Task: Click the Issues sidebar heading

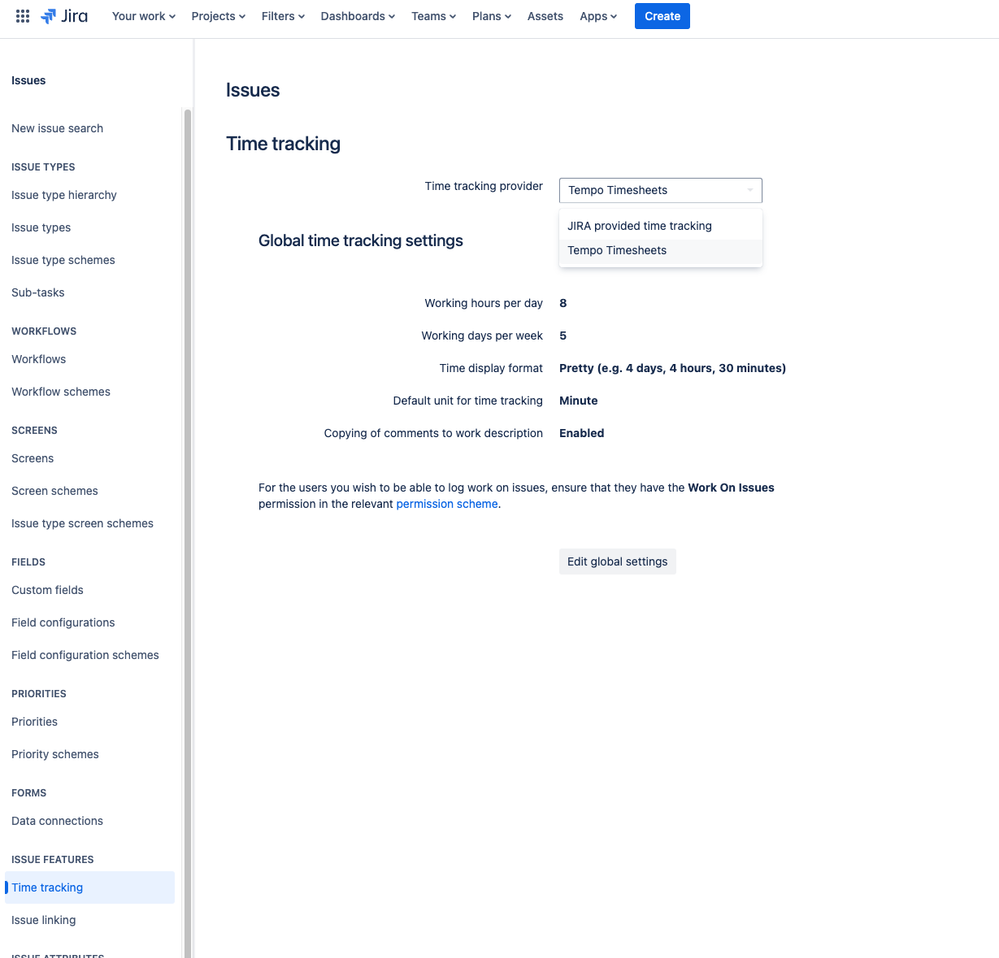Action: coord(28,80)
